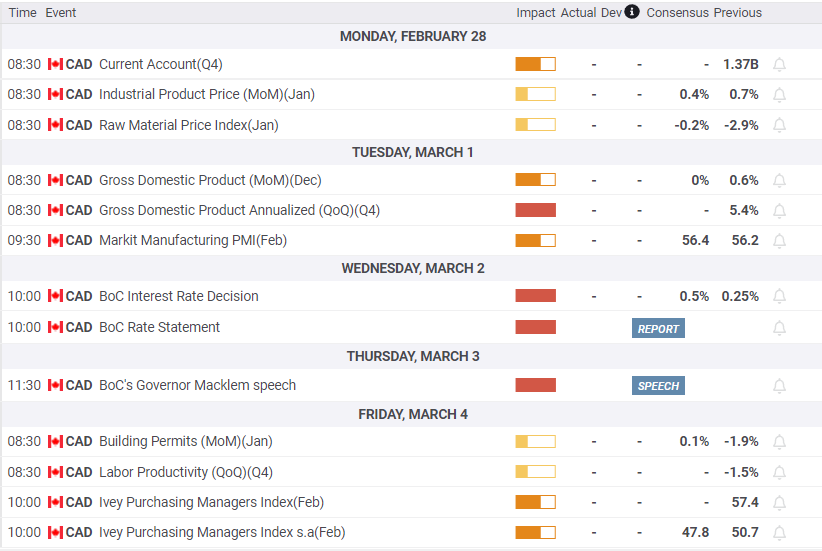Open the SPEECH button for Macklem speech
The width and height of the screenshot is (822, 551).
coord(658,386)
